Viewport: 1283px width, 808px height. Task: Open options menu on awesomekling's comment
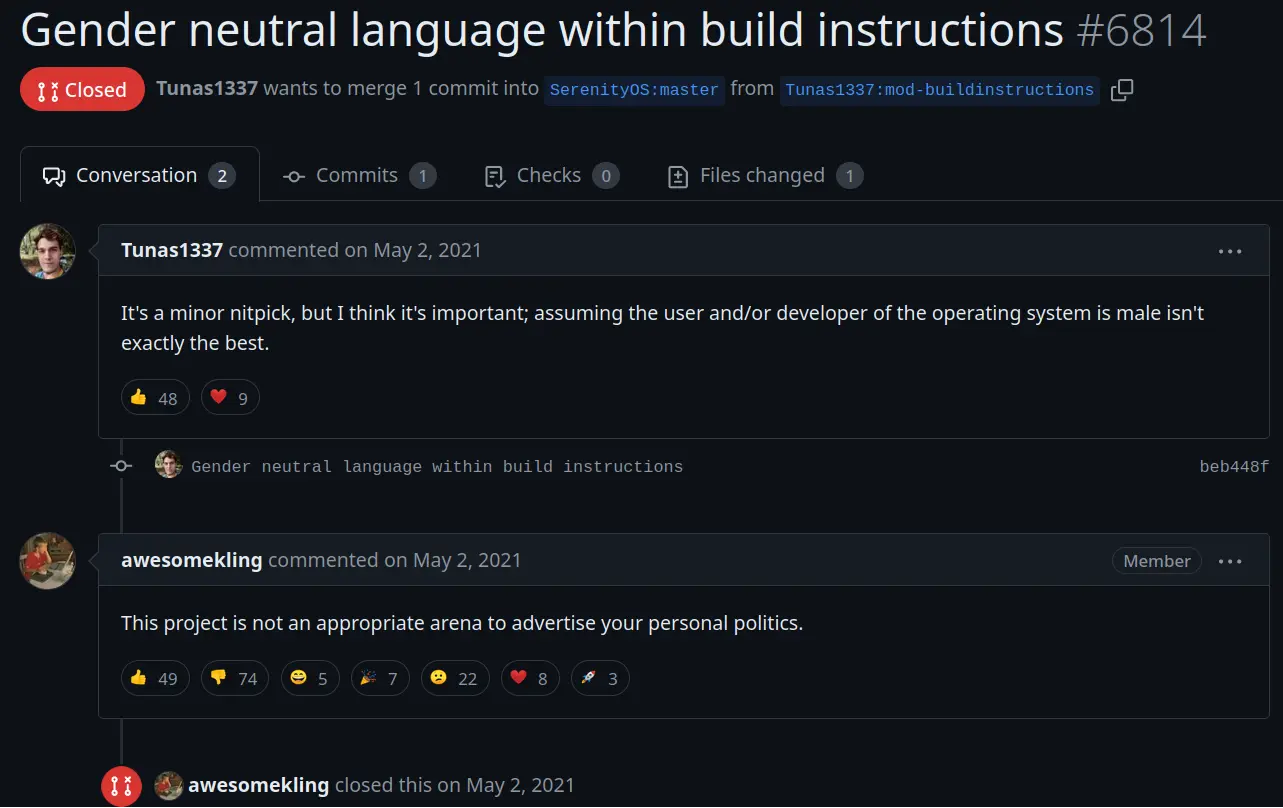pyautogui.click(x=1230, y=561)
